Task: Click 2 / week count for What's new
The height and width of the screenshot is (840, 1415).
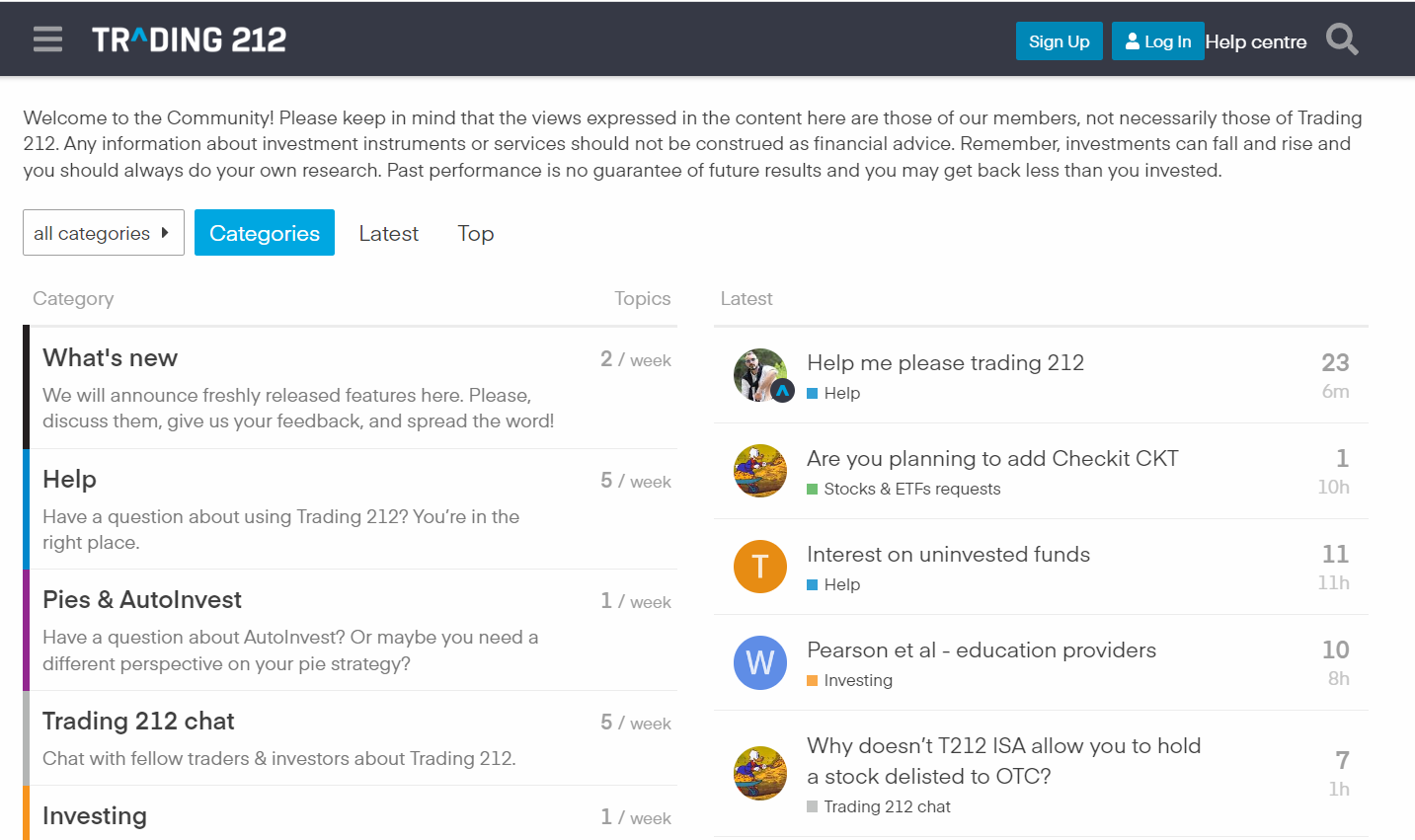Action: click(635, 359)
